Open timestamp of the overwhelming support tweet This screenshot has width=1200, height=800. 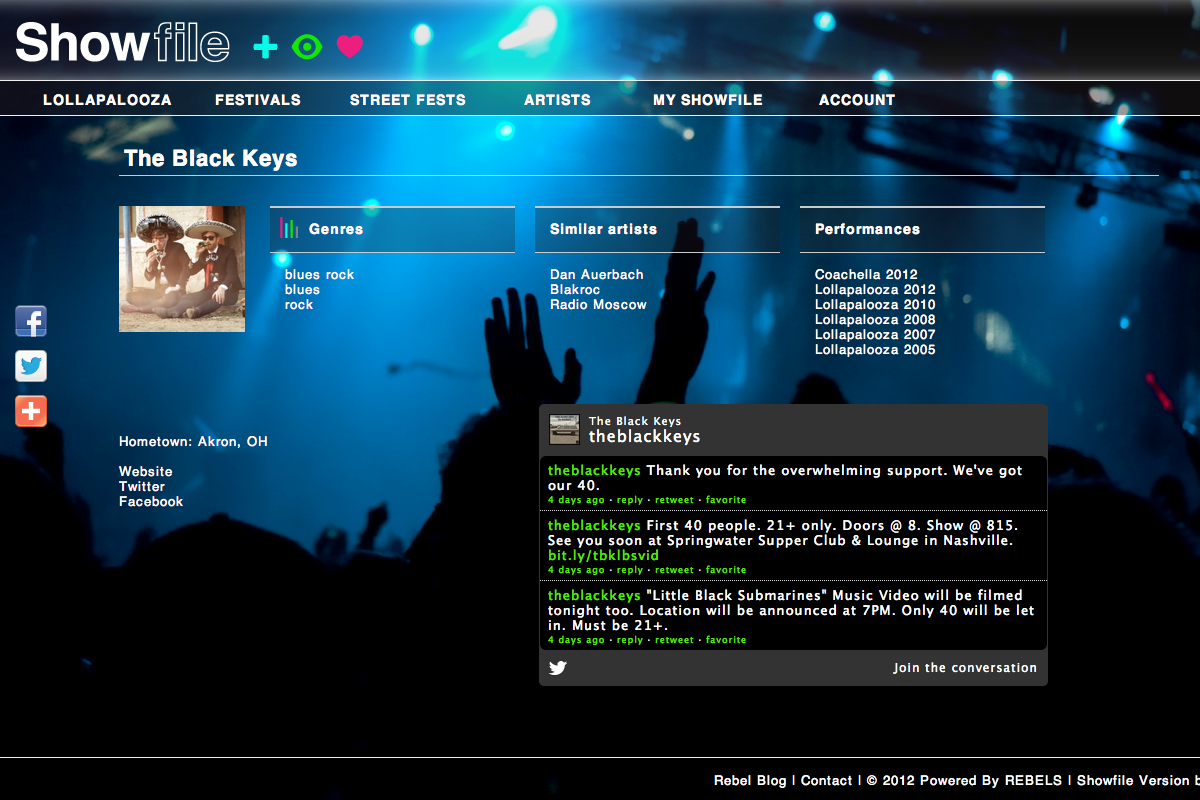pos(576,500)
